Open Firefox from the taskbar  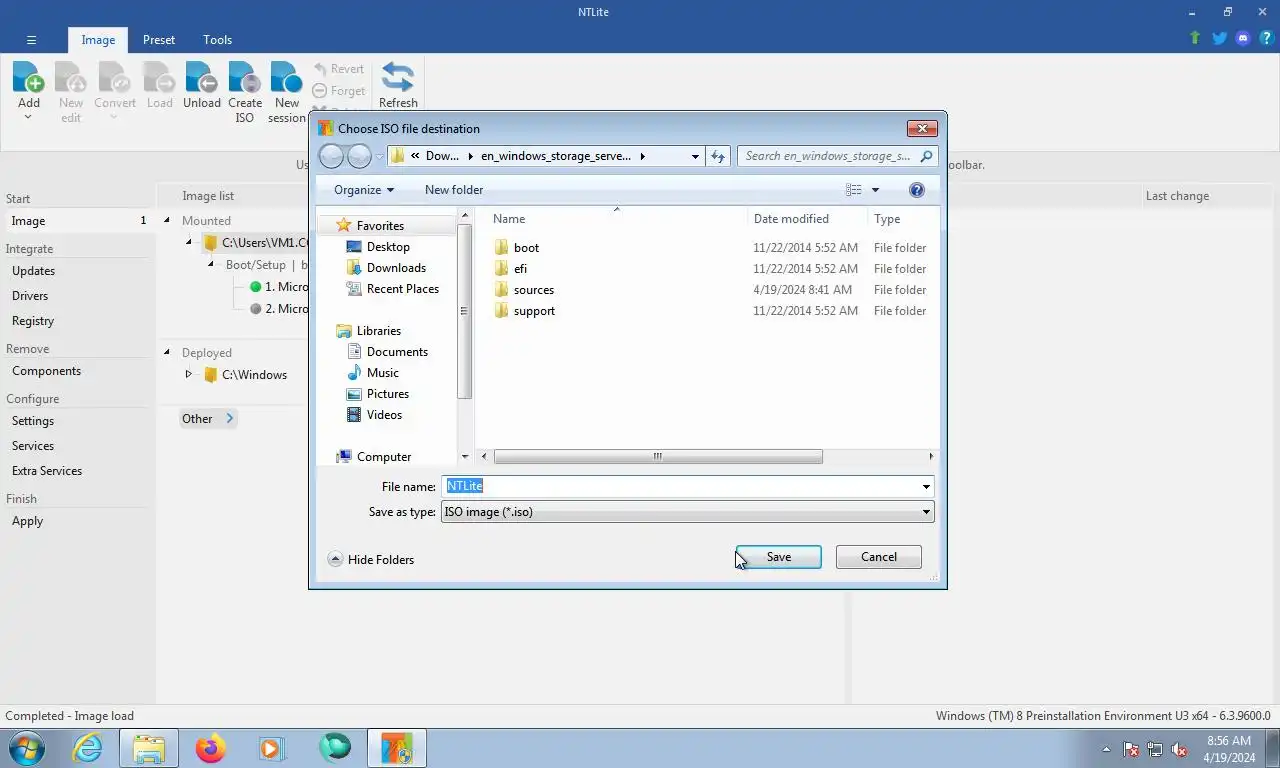tap(211, 748)
